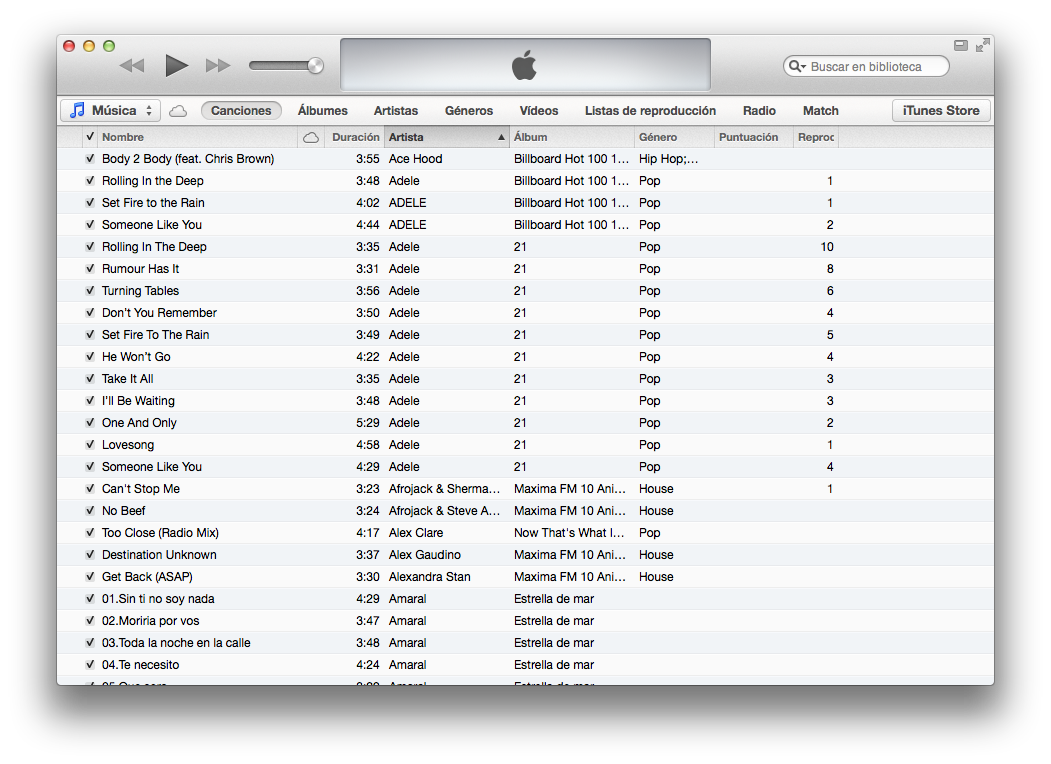Image resolution: width=1051 pixels, height=764 pixels.
Task: Sort by the Álbum column header
Action: 572,137
